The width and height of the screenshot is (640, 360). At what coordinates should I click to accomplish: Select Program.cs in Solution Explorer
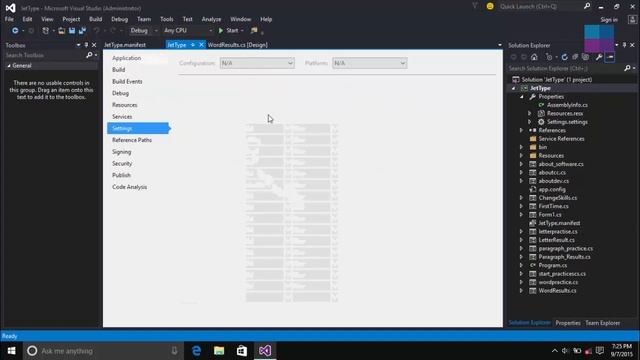pyautogui.click(x=553, y=265)
